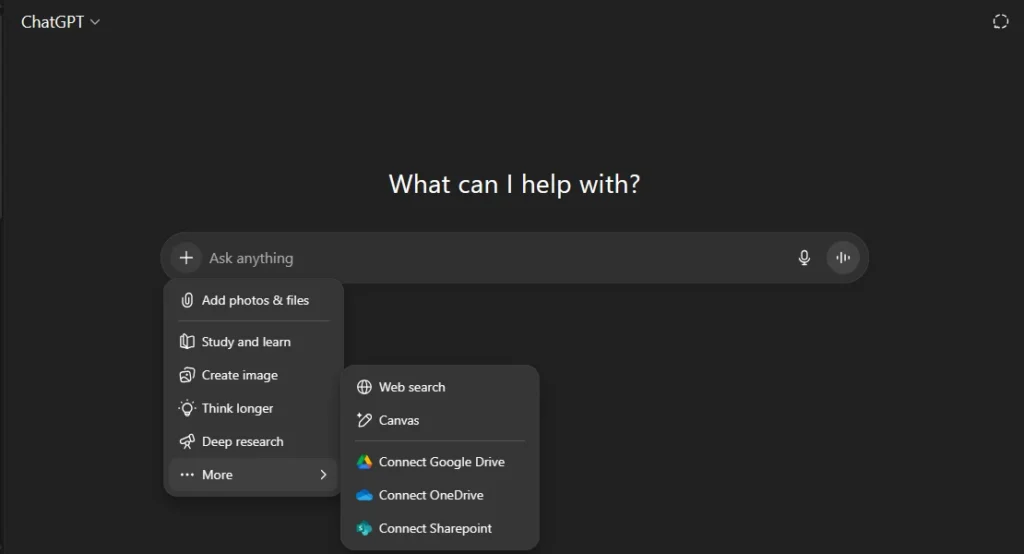This screenshot has height=554, width=1024.
Task: Click the three dots icon beside More
Action: (x=187, y=475)
